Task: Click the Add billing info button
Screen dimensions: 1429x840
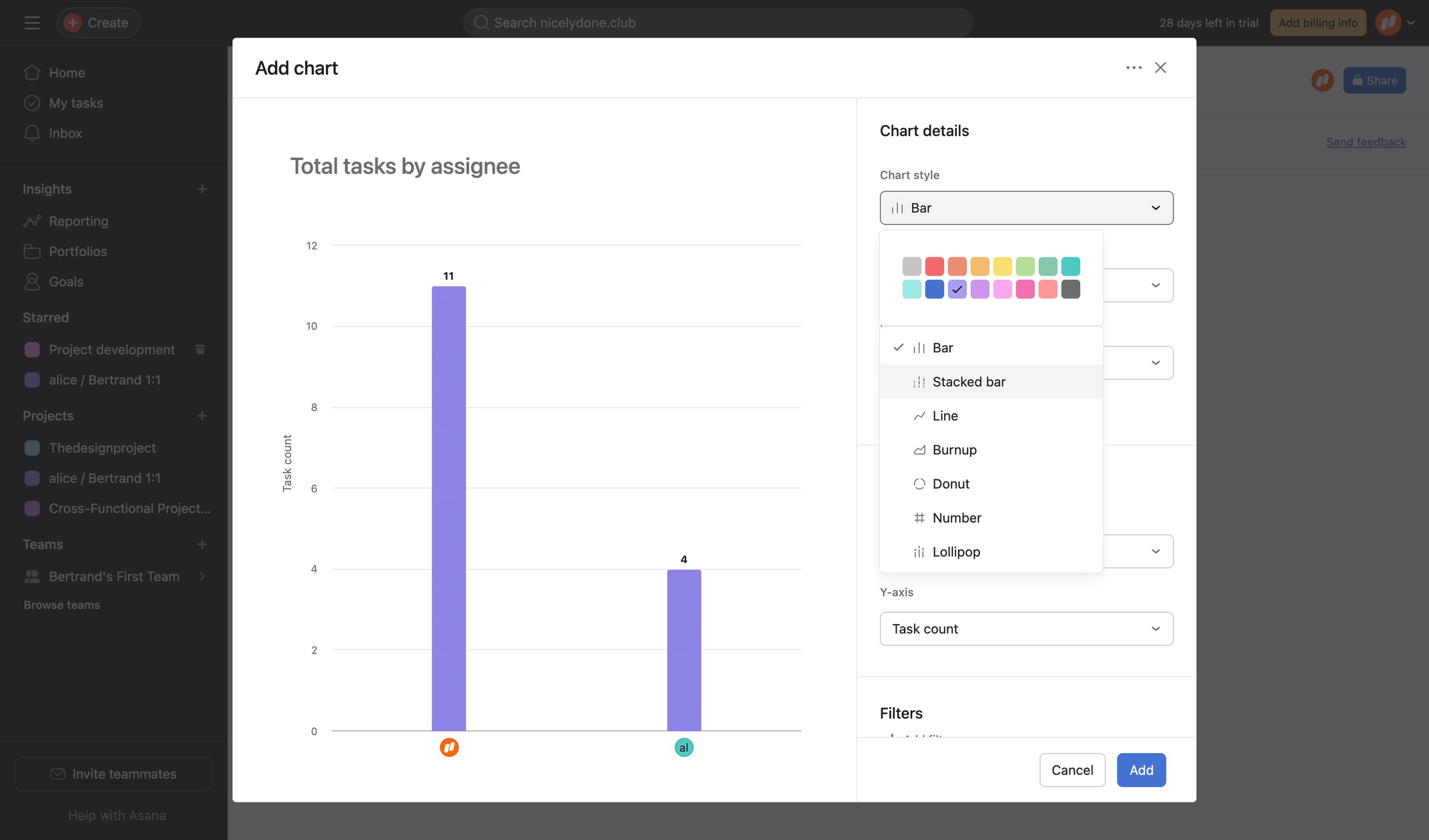Action: pyautogui.click(x=1318, y=23)
